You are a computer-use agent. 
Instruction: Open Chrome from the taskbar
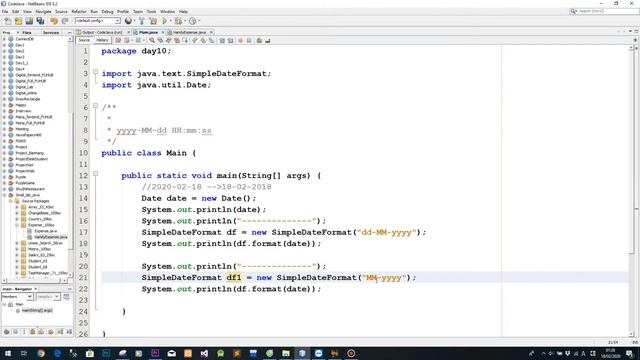click(41, 353)
